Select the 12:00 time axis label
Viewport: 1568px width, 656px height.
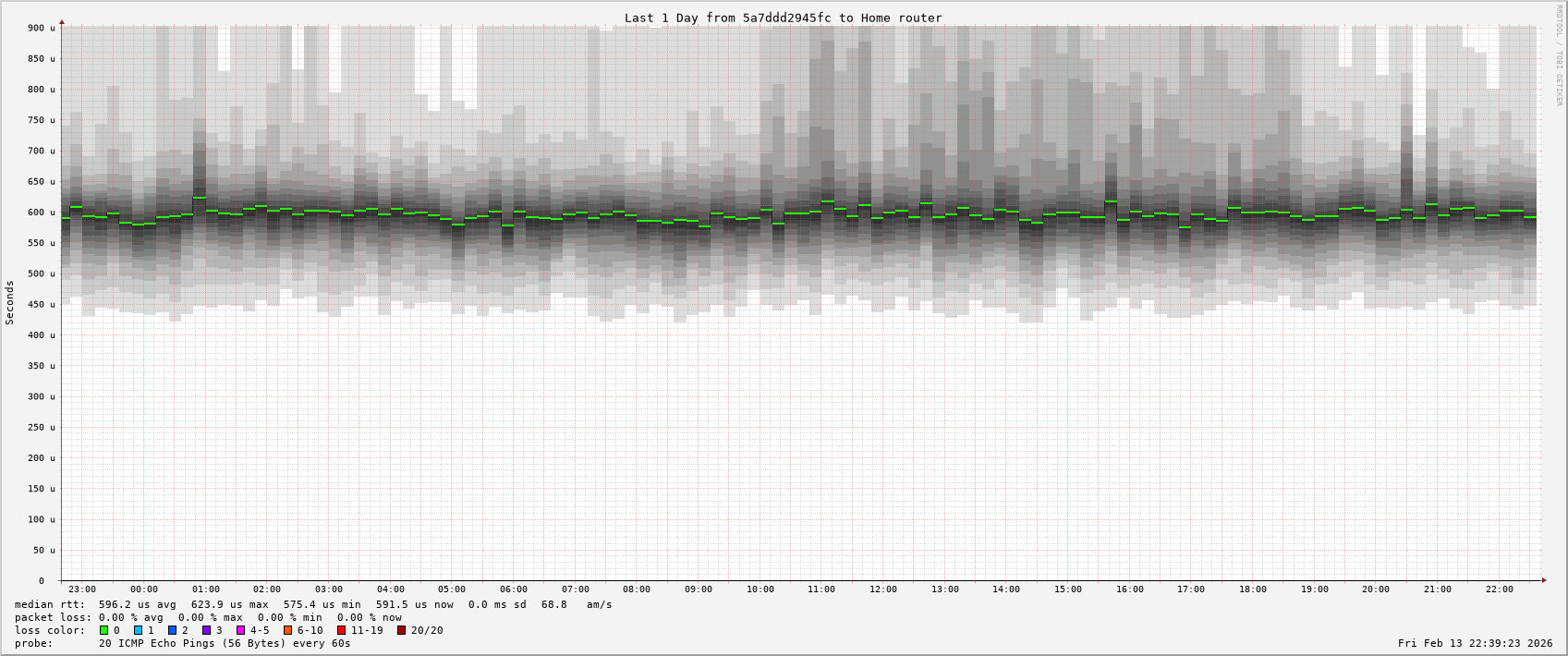(882, 589)
